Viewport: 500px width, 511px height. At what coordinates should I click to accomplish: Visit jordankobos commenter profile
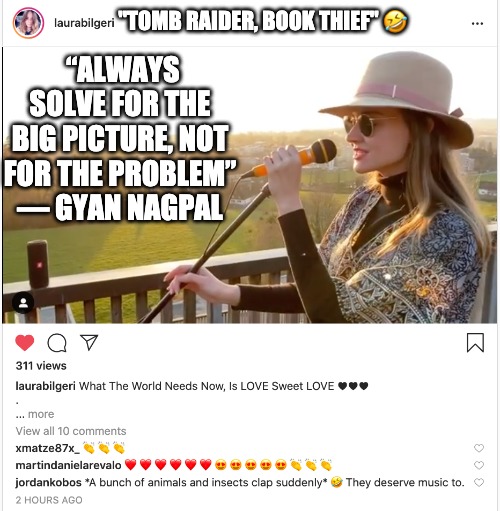click(48, 483)
